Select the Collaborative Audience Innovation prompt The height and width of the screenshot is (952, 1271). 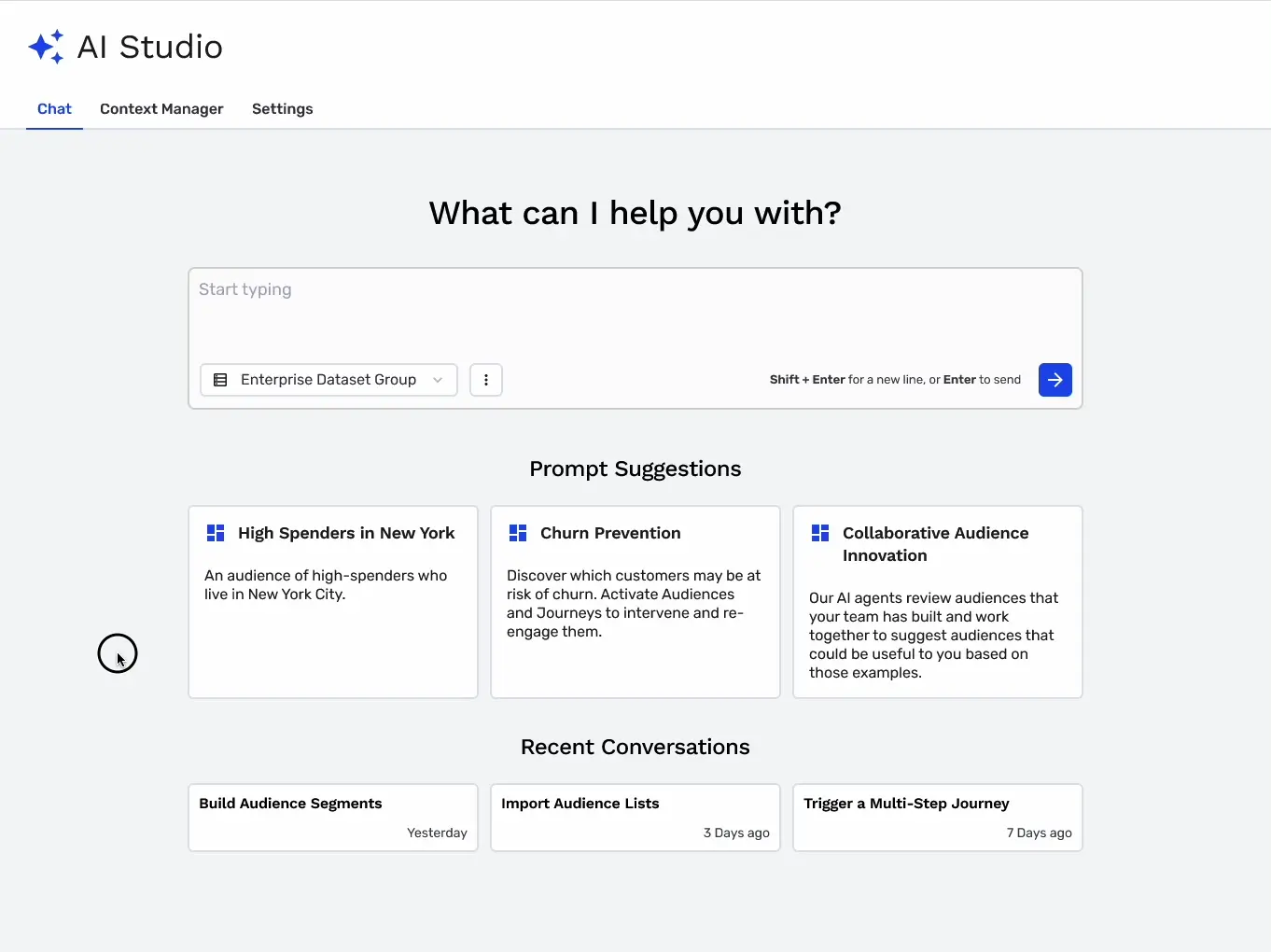937,601
